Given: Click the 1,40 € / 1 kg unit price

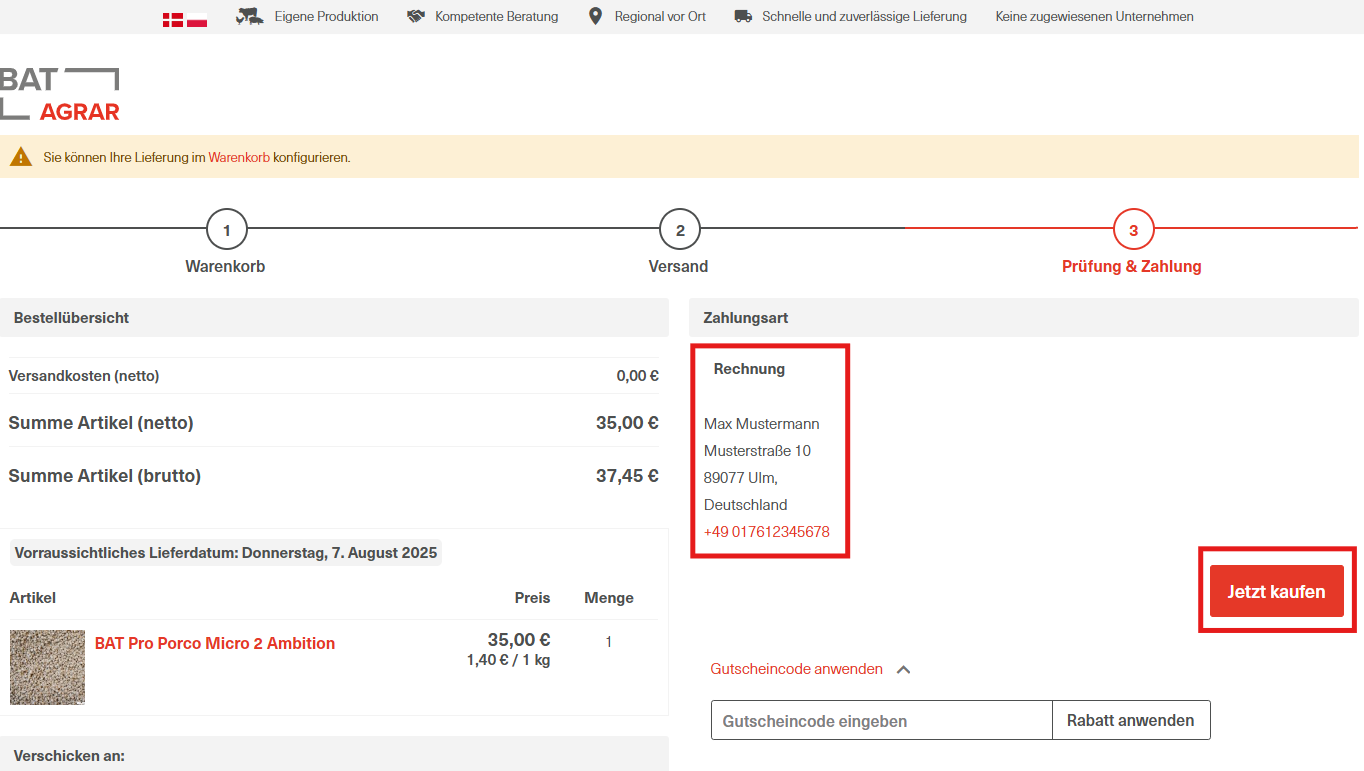Looking at the screenshot, I should click(x=508, y=660).
